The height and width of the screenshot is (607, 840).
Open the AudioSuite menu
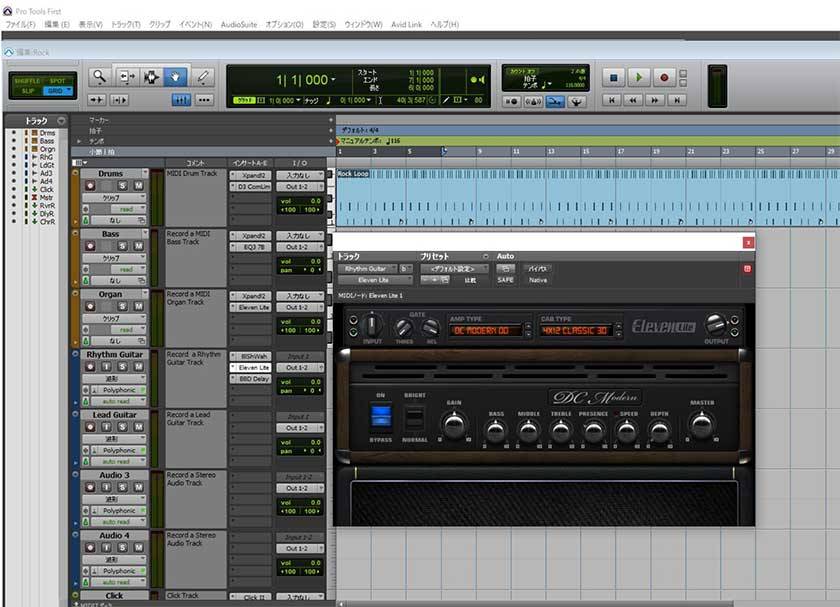tap(239, 25)
